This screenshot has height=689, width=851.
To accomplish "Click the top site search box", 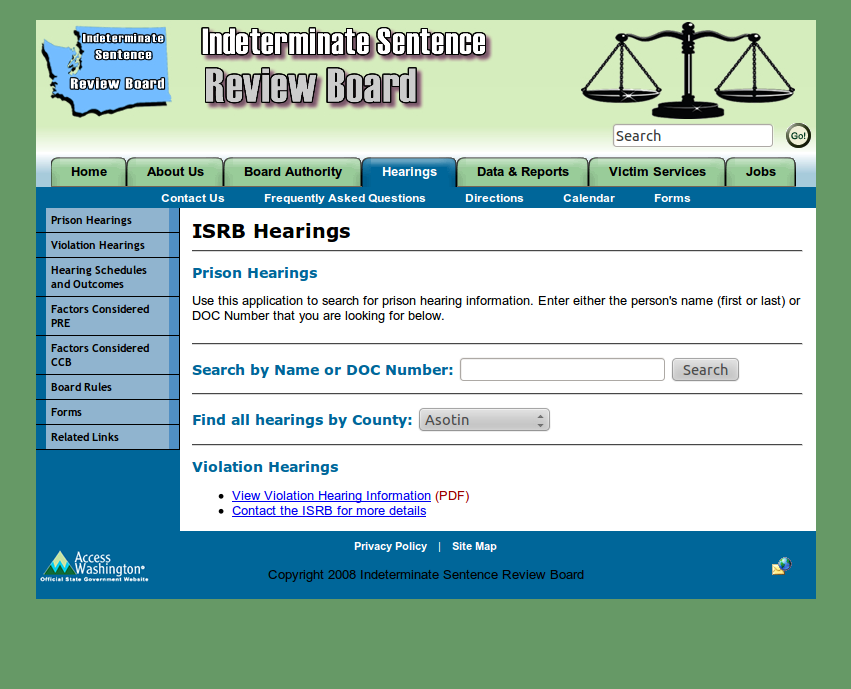I will [692, 136].
